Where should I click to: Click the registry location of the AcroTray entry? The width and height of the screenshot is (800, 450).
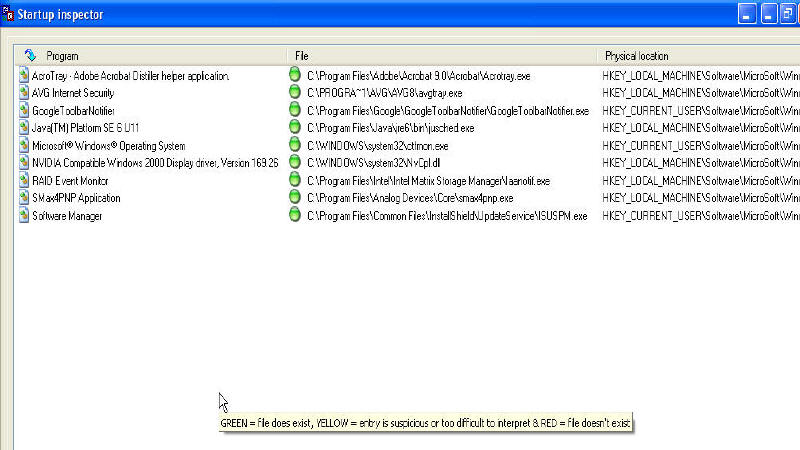(700, 75)
